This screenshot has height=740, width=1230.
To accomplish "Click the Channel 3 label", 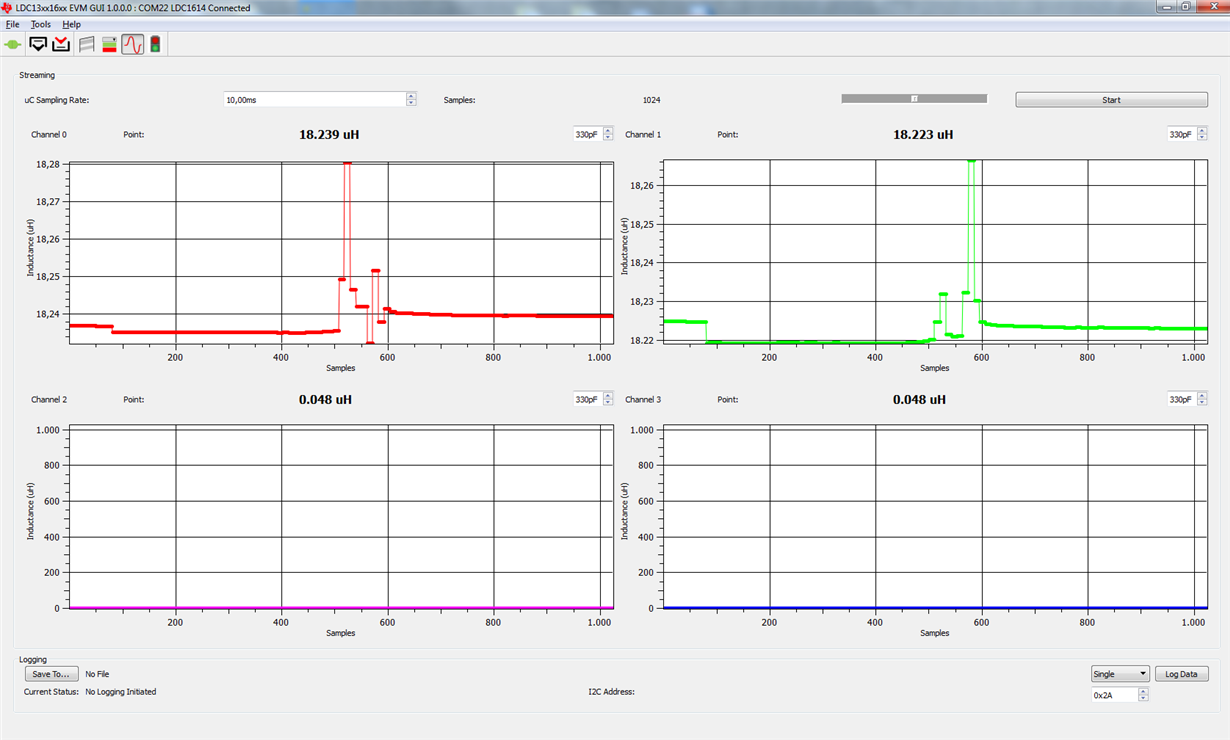I will point(643,399).
